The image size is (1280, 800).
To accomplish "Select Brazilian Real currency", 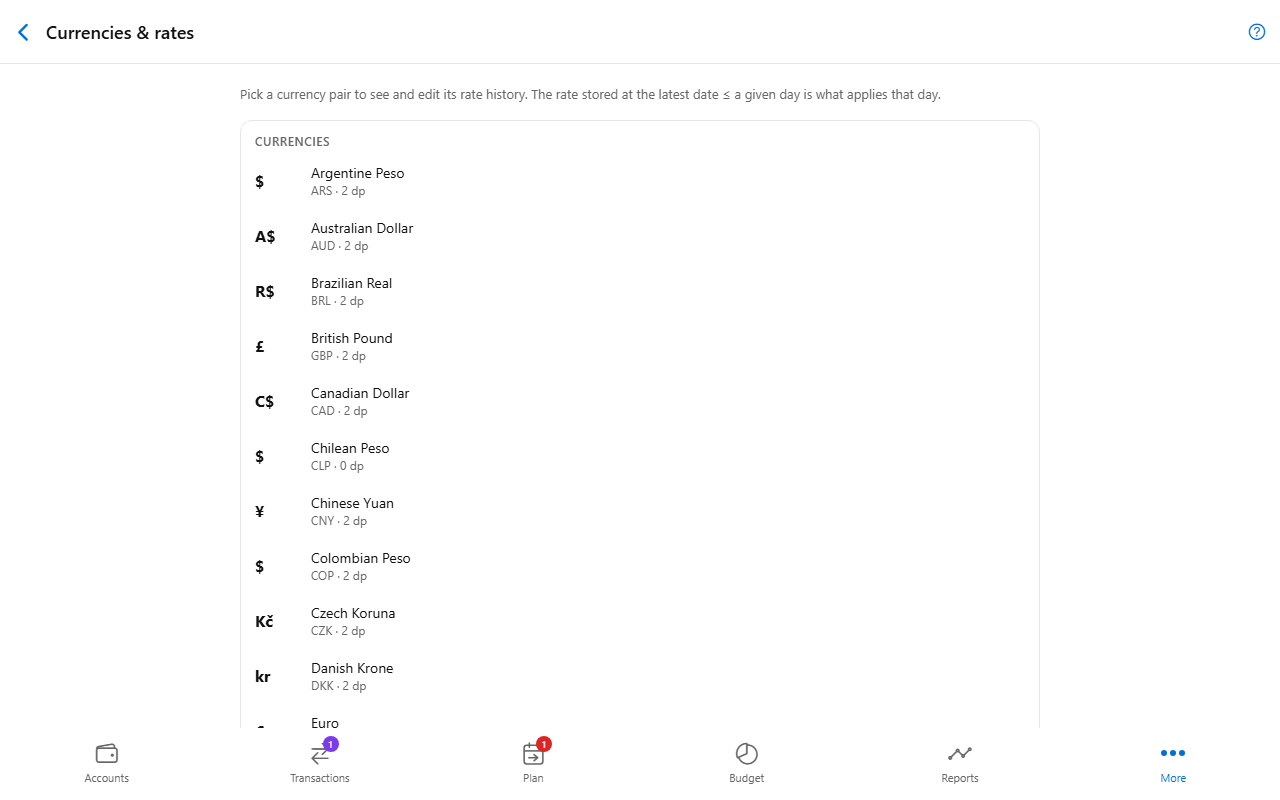I will point(640,292).
